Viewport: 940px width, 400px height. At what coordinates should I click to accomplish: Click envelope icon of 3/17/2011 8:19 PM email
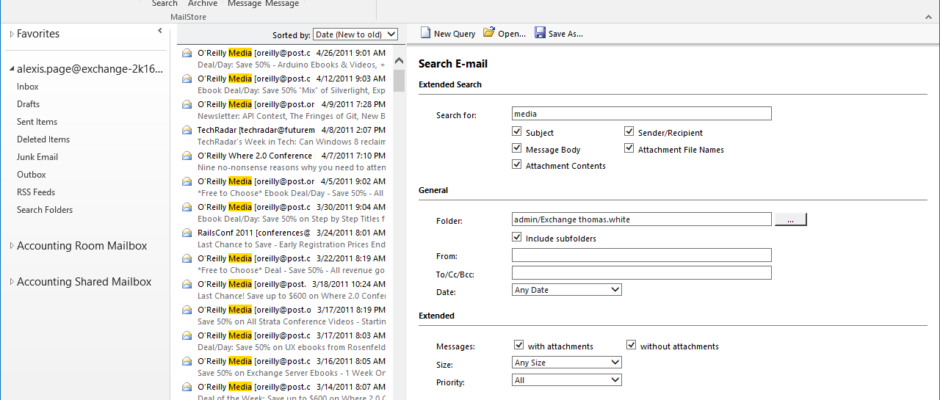(186, 310)
